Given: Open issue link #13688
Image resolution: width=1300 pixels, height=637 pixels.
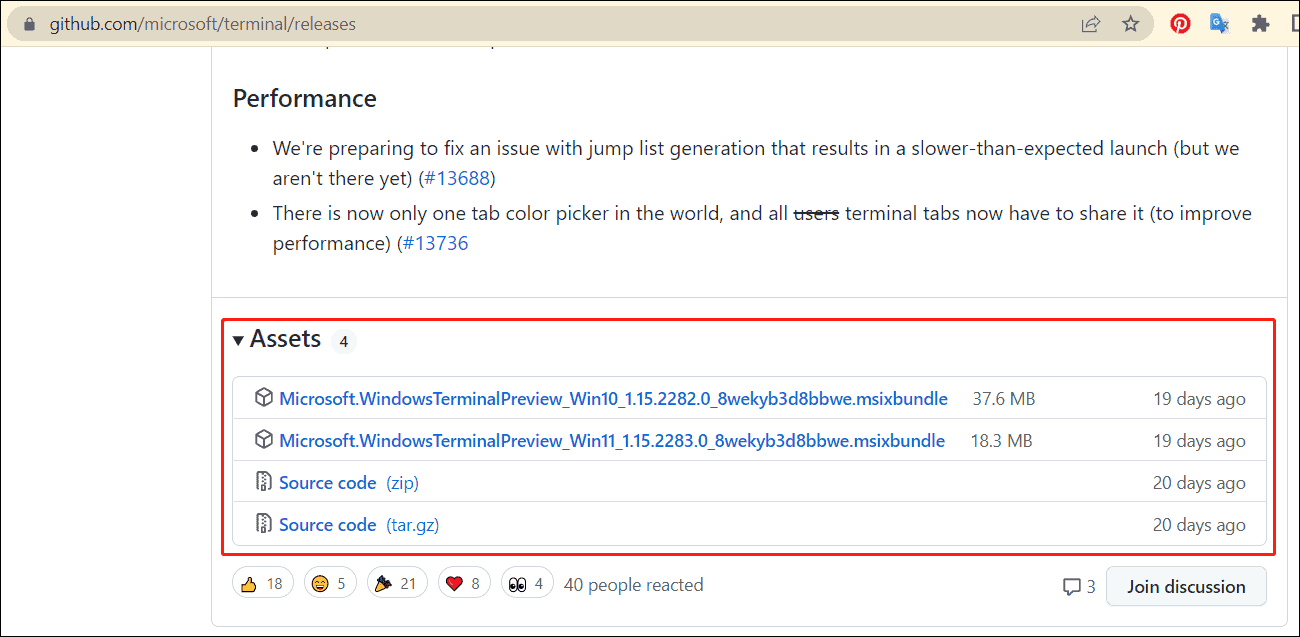Looking at the screenshot, I should coord(457,179).
